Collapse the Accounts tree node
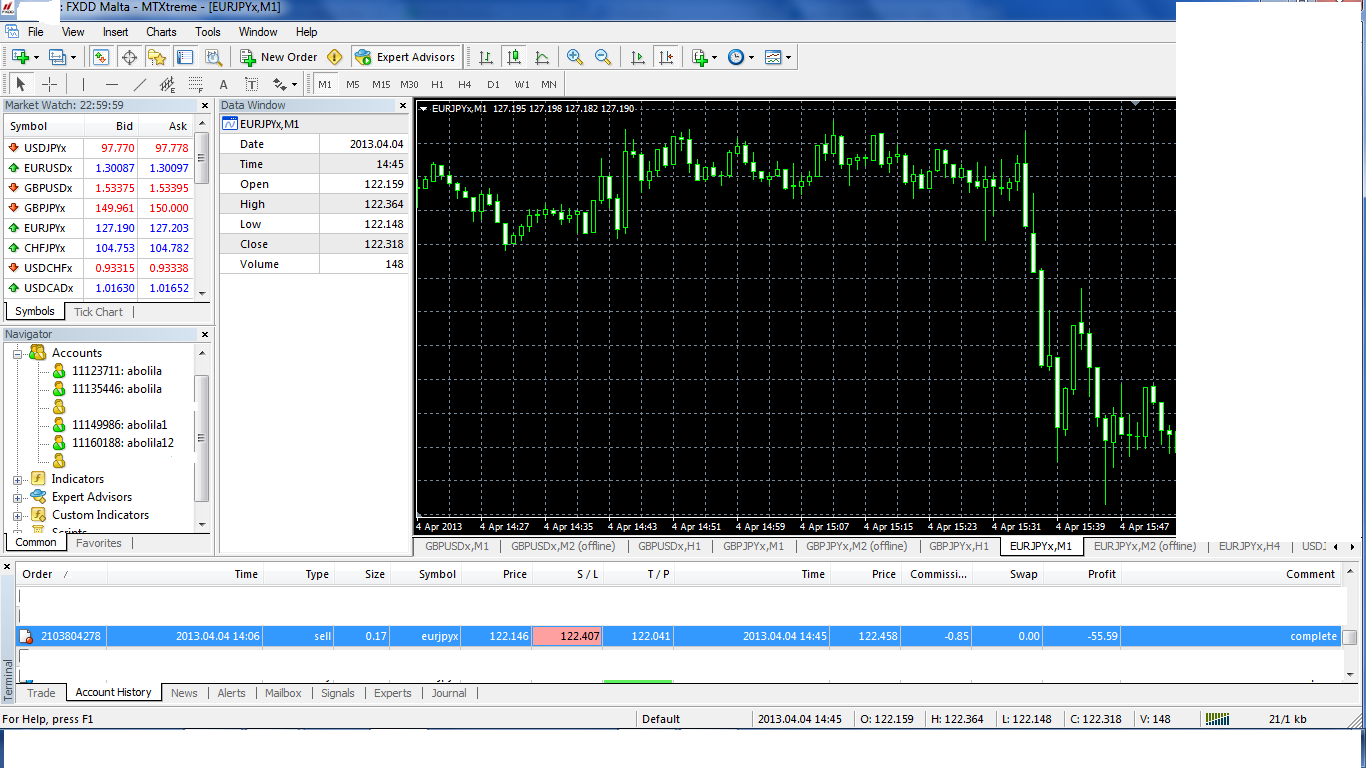The height and width of the screenshot is (768, 1366). [x=17, y=353]
